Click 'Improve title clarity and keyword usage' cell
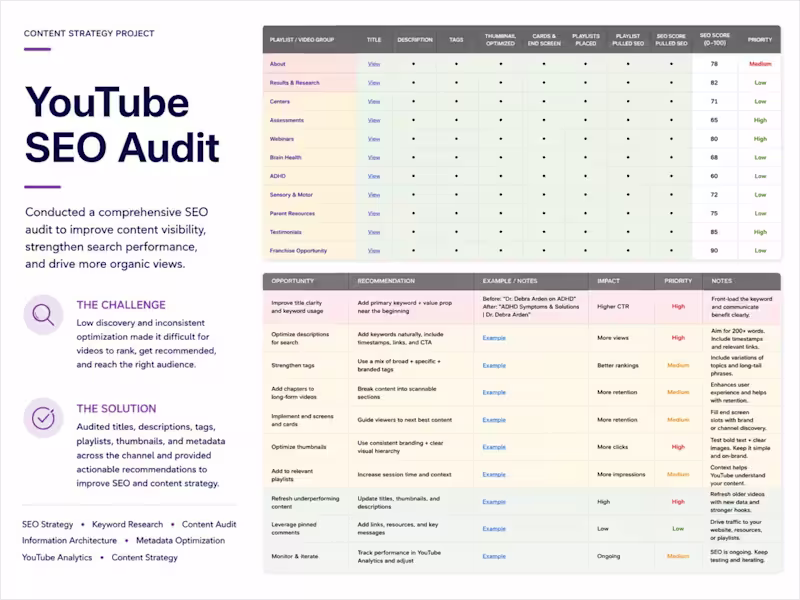 [297, 307]
